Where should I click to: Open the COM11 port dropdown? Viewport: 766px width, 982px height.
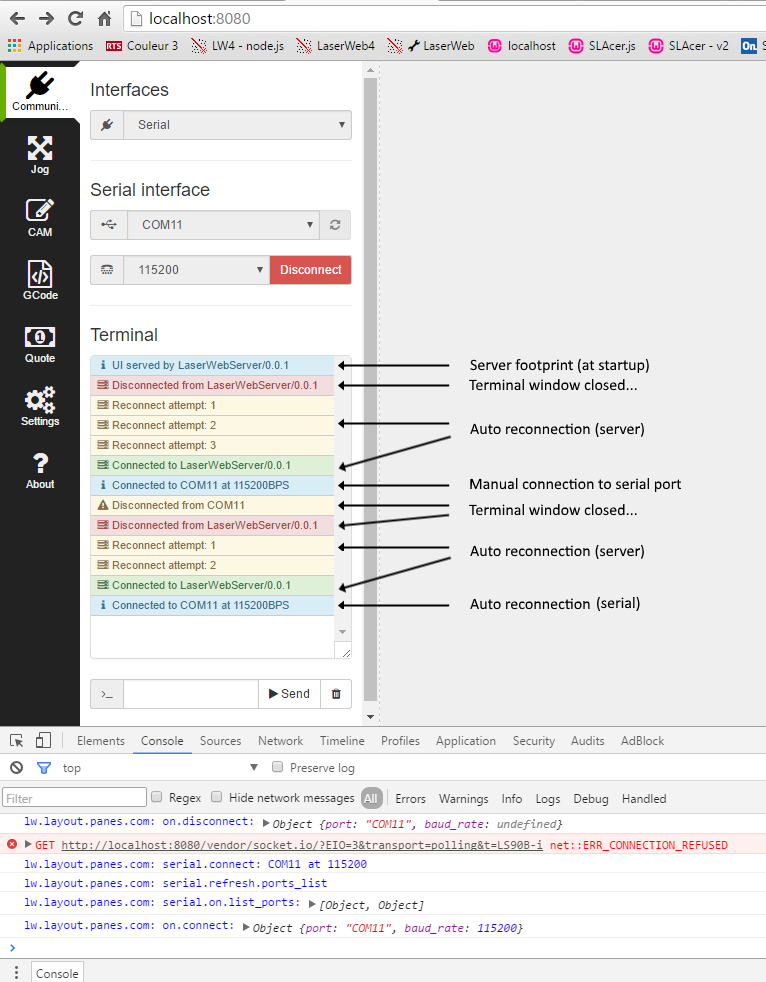click(x=224, y=225)
